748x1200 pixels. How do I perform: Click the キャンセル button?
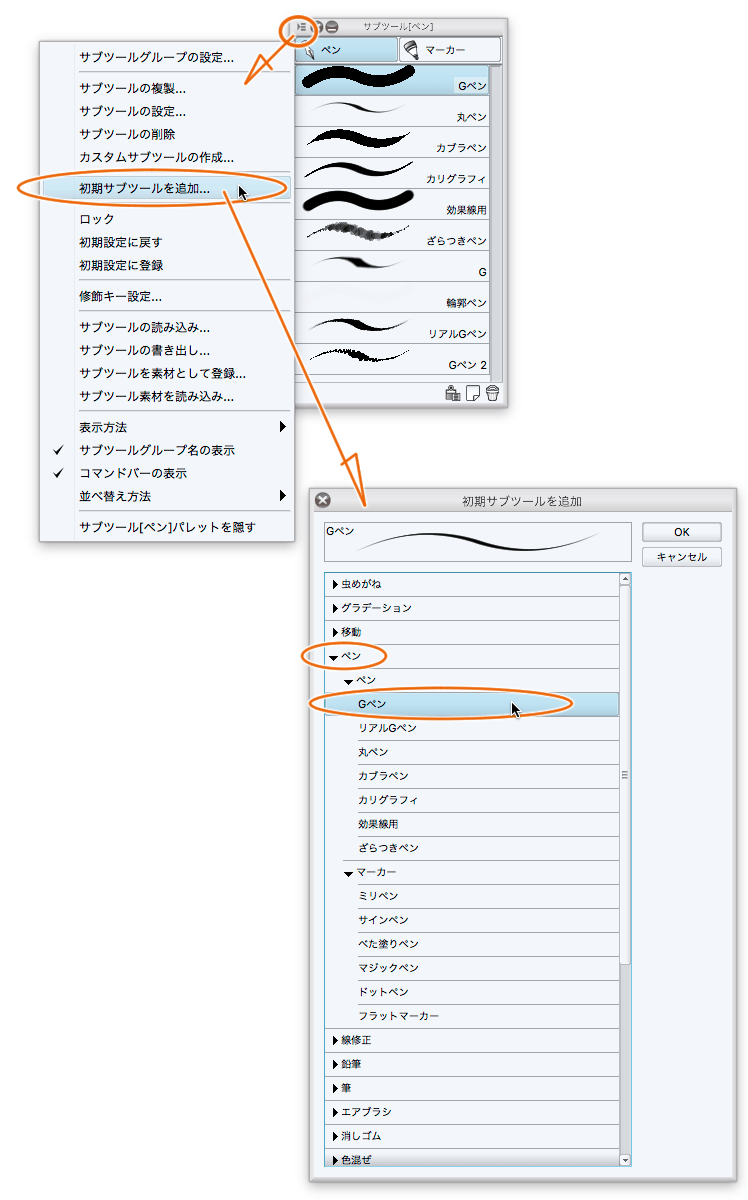pos(681,557)
